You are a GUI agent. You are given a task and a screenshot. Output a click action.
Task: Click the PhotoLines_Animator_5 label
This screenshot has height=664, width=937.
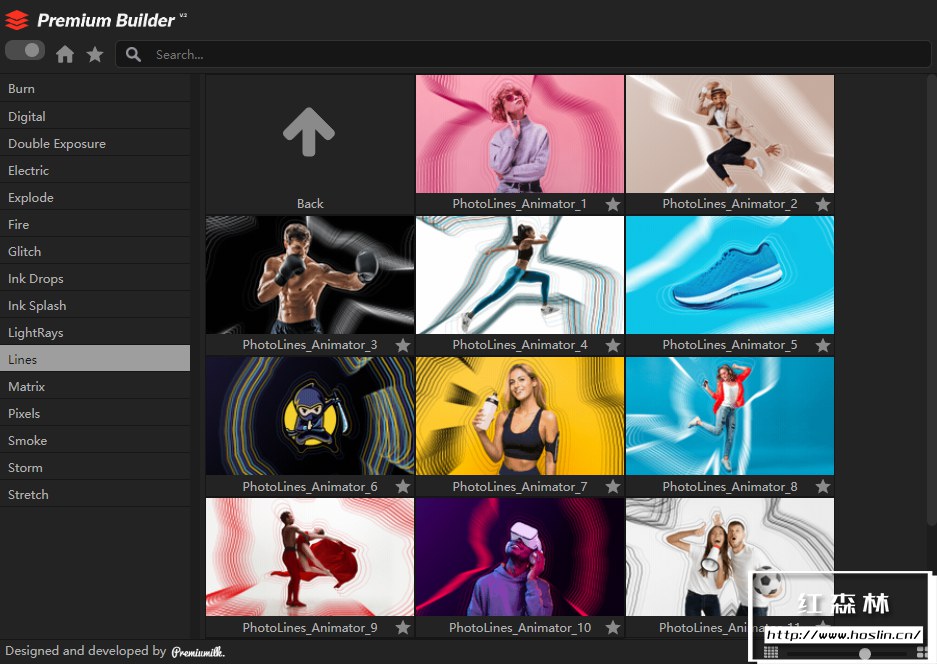[730, 345]
